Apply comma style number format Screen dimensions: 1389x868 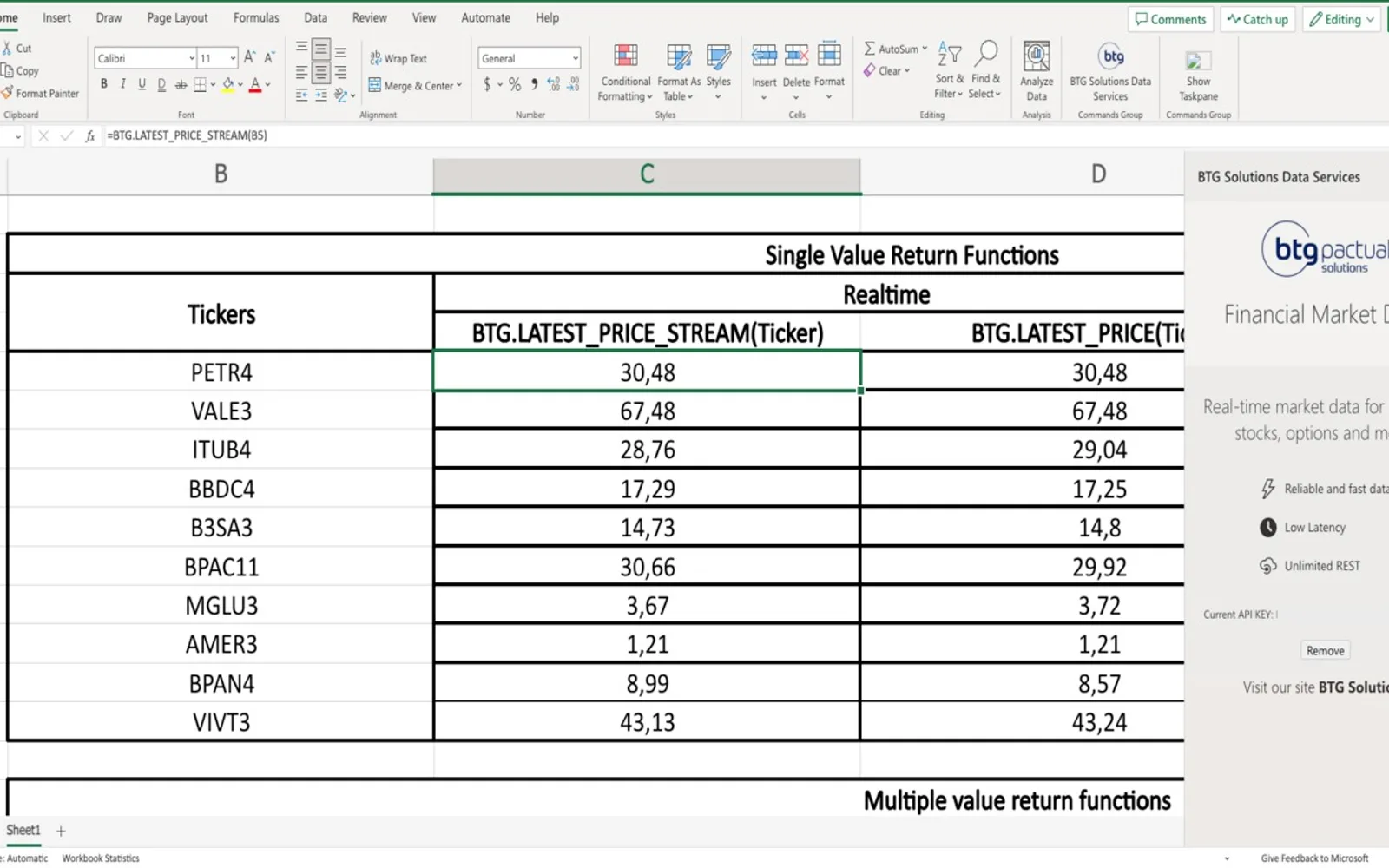[x=534, y=84]
